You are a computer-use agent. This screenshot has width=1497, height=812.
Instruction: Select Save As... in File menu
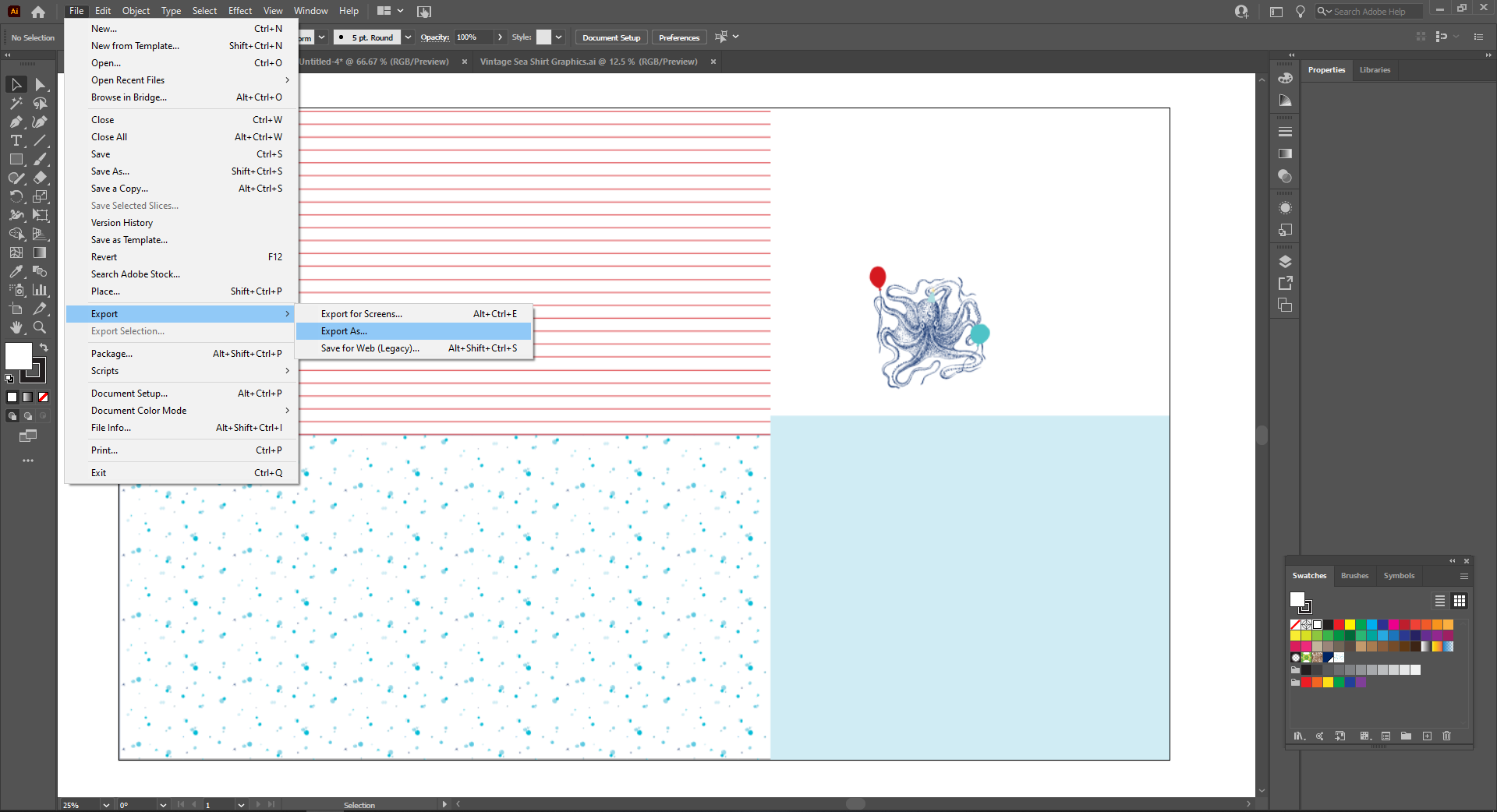pyautogui.click(x=182, y=171)
